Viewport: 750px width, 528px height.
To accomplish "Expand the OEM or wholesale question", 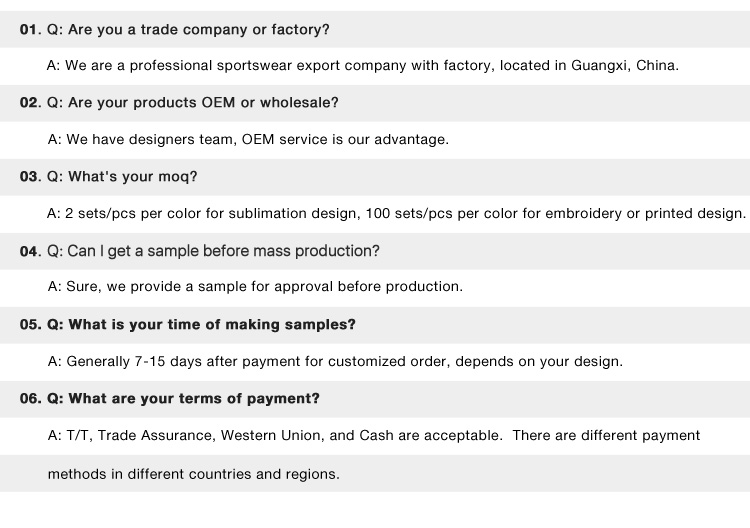I will click(193, 103).
